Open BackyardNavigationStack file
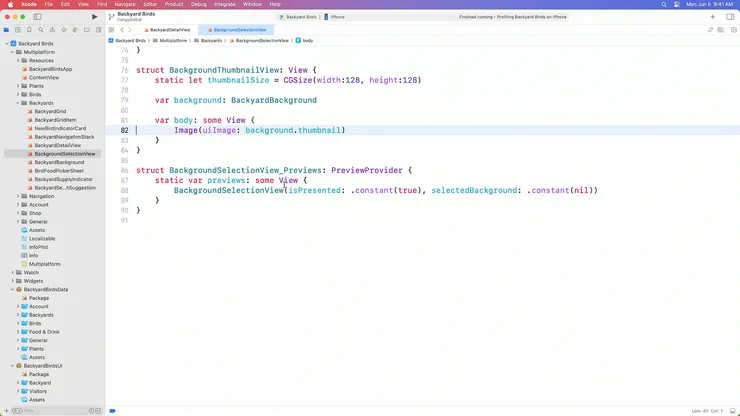 [64, 137]
